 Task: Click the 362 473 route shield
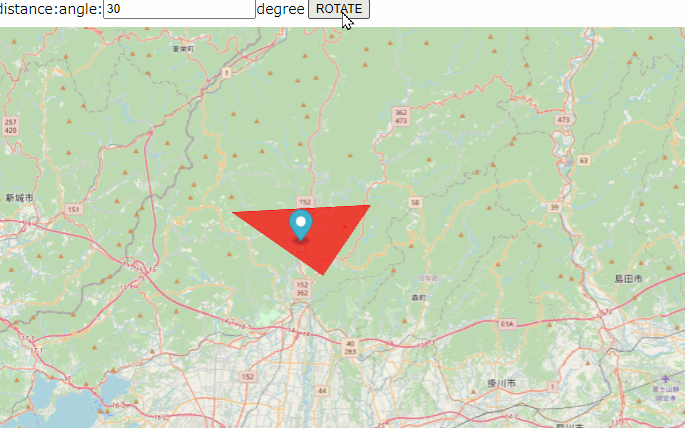coord(401,117)
